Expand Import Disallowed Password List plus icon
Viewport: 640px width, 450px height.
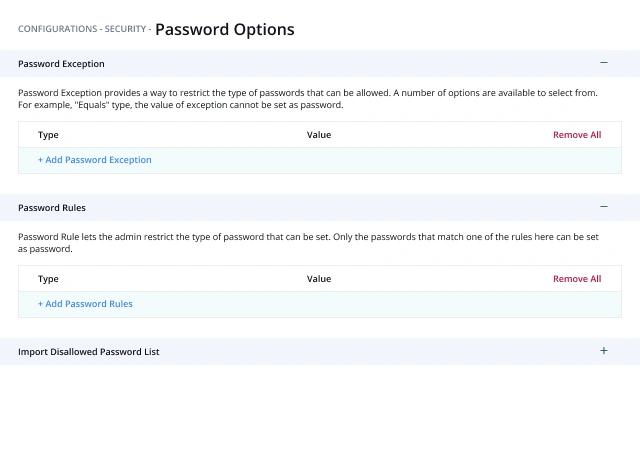coord(603,351)
